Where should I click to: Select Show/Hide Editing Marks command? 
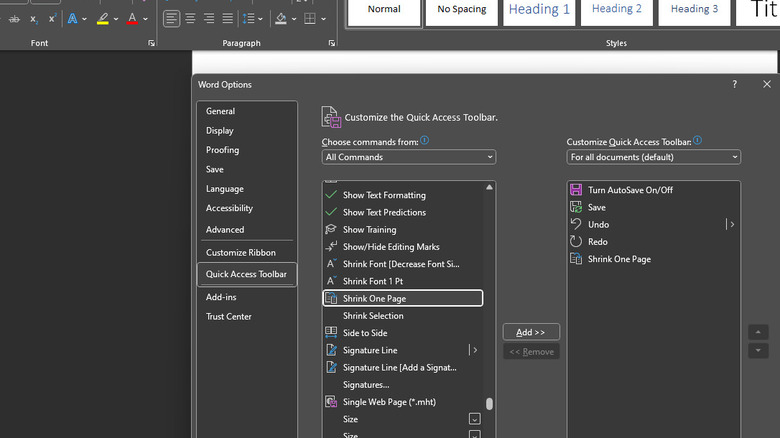pyautogui.click(x=390, y=247)
